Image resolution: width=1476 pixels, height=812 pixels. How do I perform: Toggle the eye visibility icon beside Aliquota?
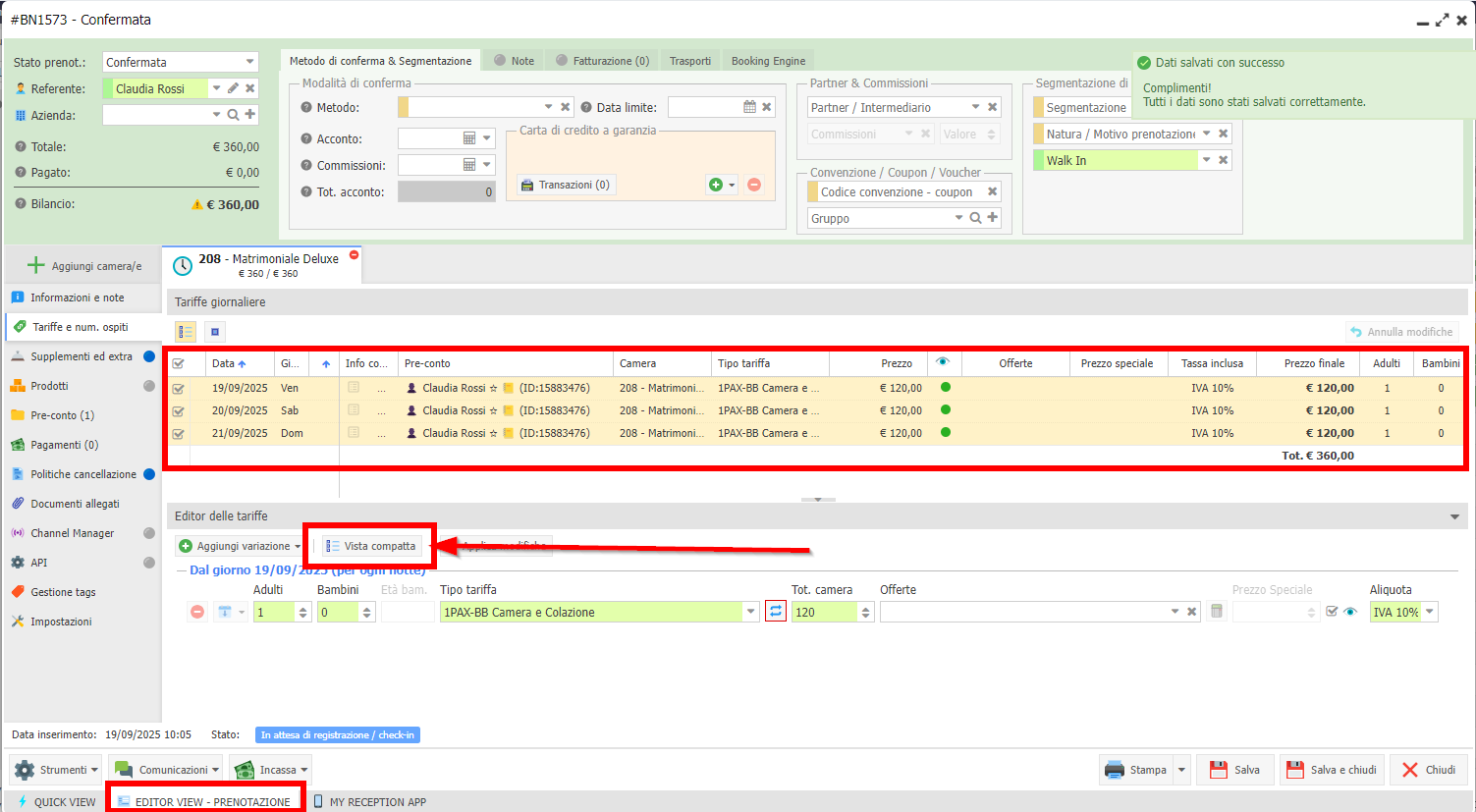click(1350, 612)
